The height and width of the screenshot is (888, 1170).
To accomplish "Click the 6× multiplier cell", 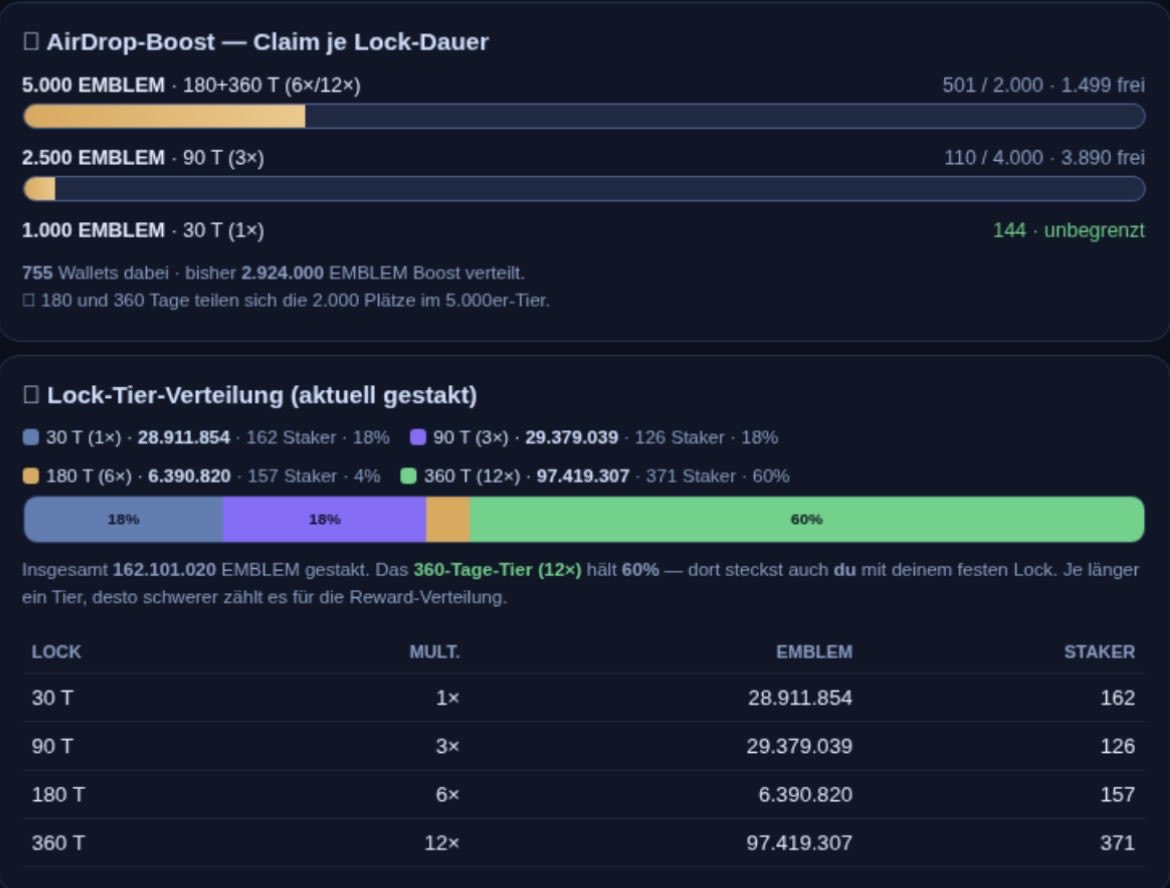I will pos(448,795).
